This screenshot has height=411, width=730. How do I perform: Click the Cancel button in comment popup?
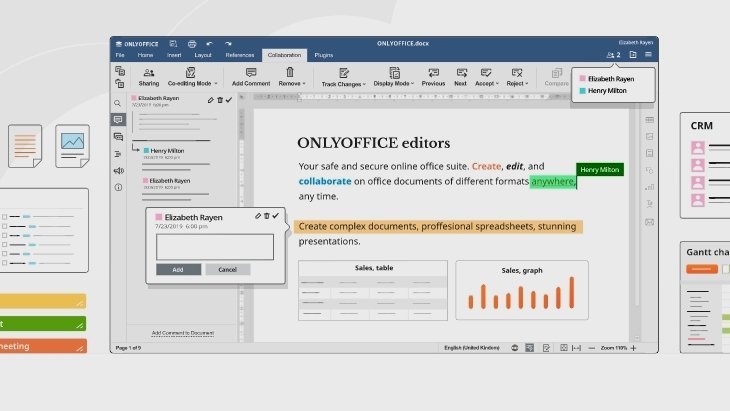point(228,270)
